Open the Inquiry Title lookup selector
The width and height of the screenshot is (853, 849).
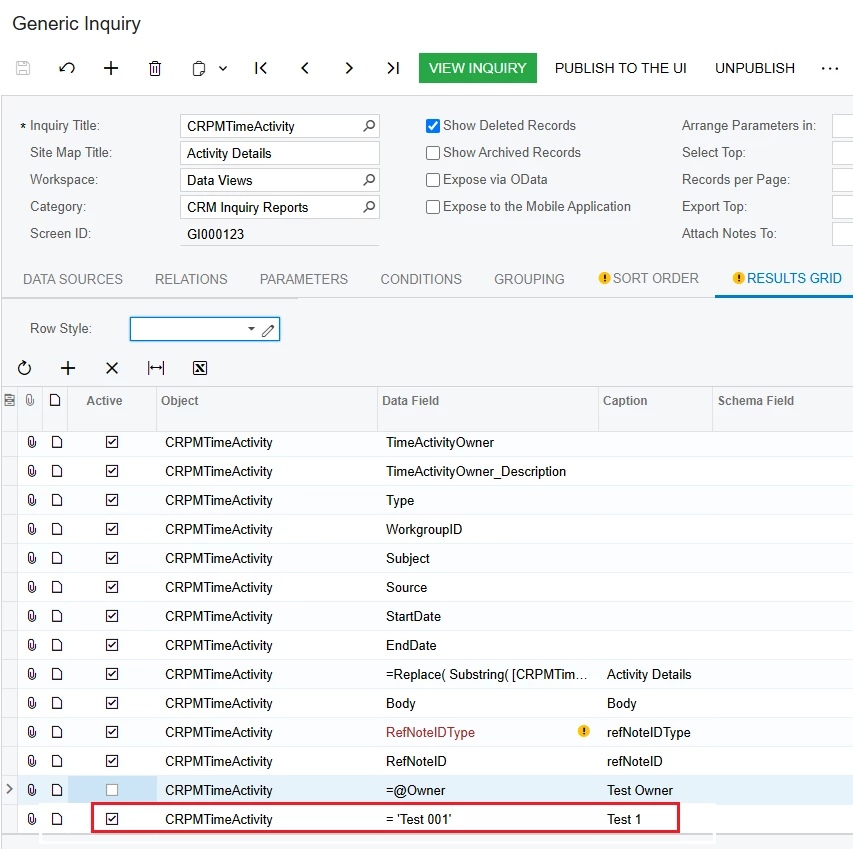(370, 126)
